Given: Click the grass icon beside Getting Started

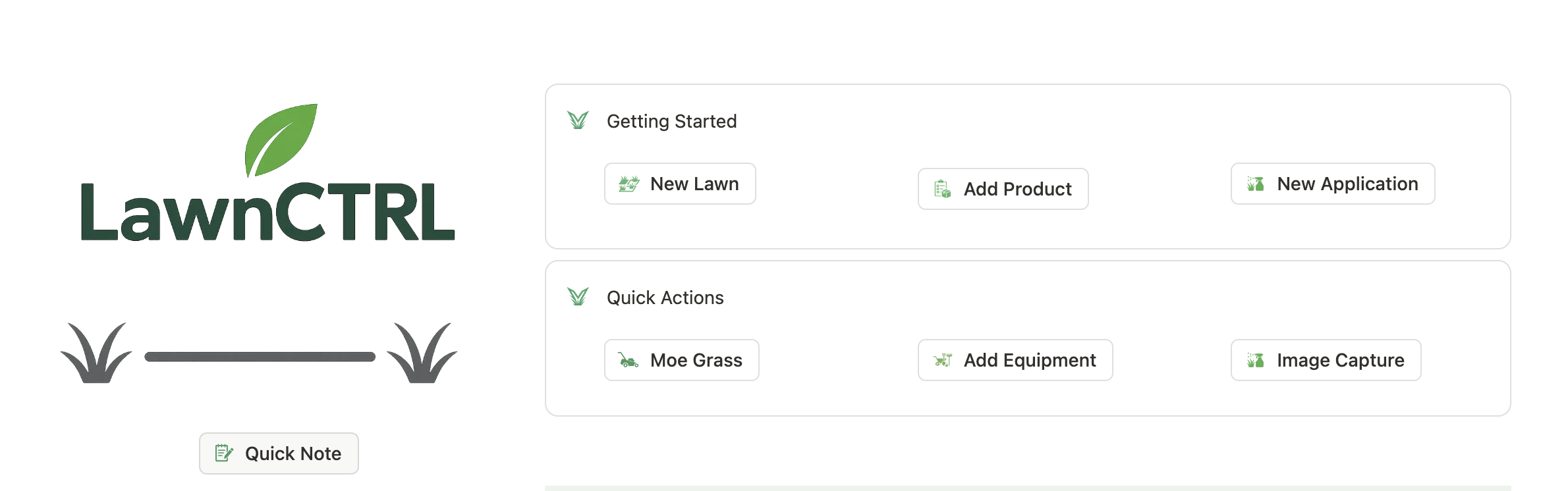Looking at the screenshot, I should pos(578,120).
